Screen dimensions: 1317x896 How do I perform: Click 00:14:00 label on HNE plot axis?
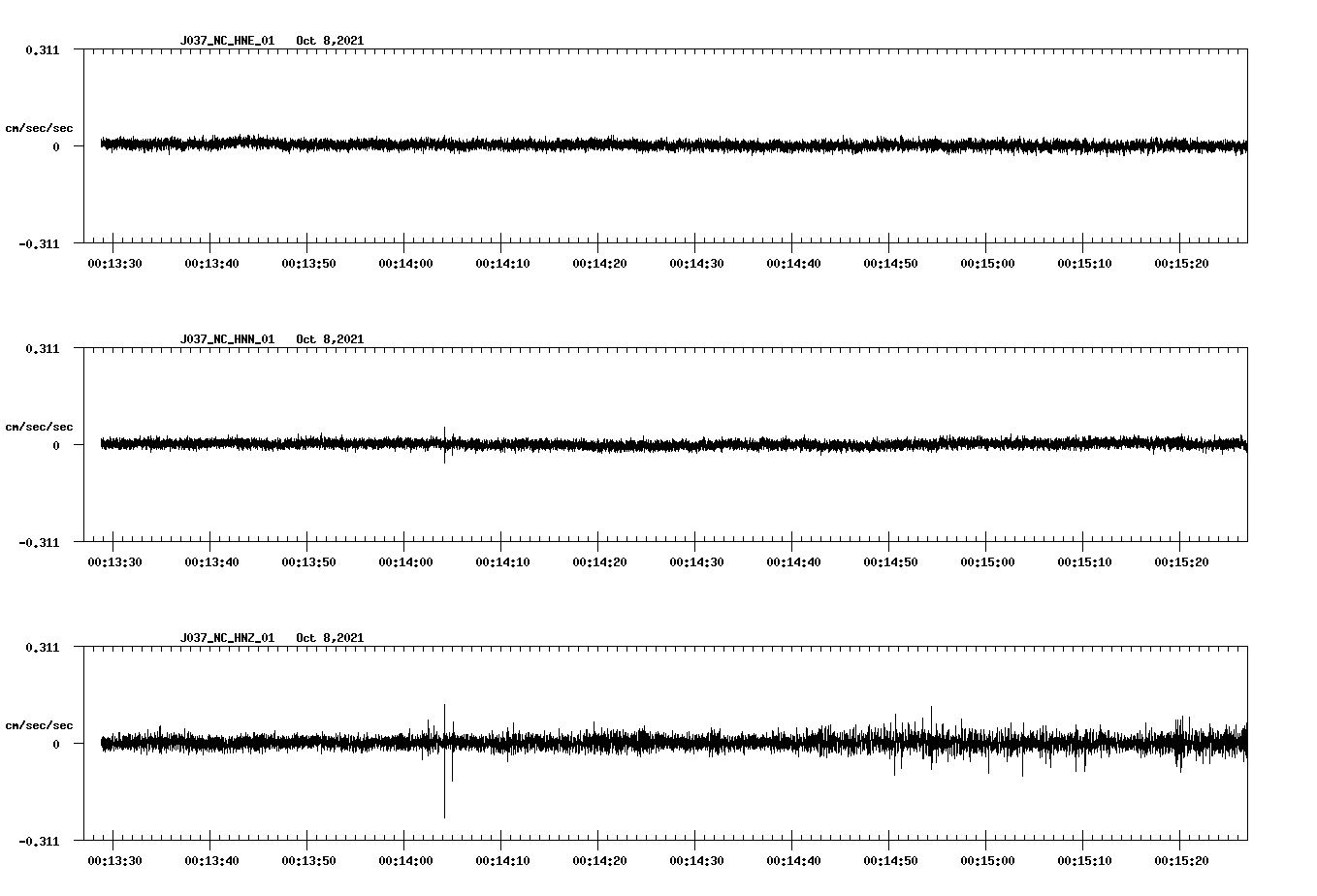click(x=405, y=264)
